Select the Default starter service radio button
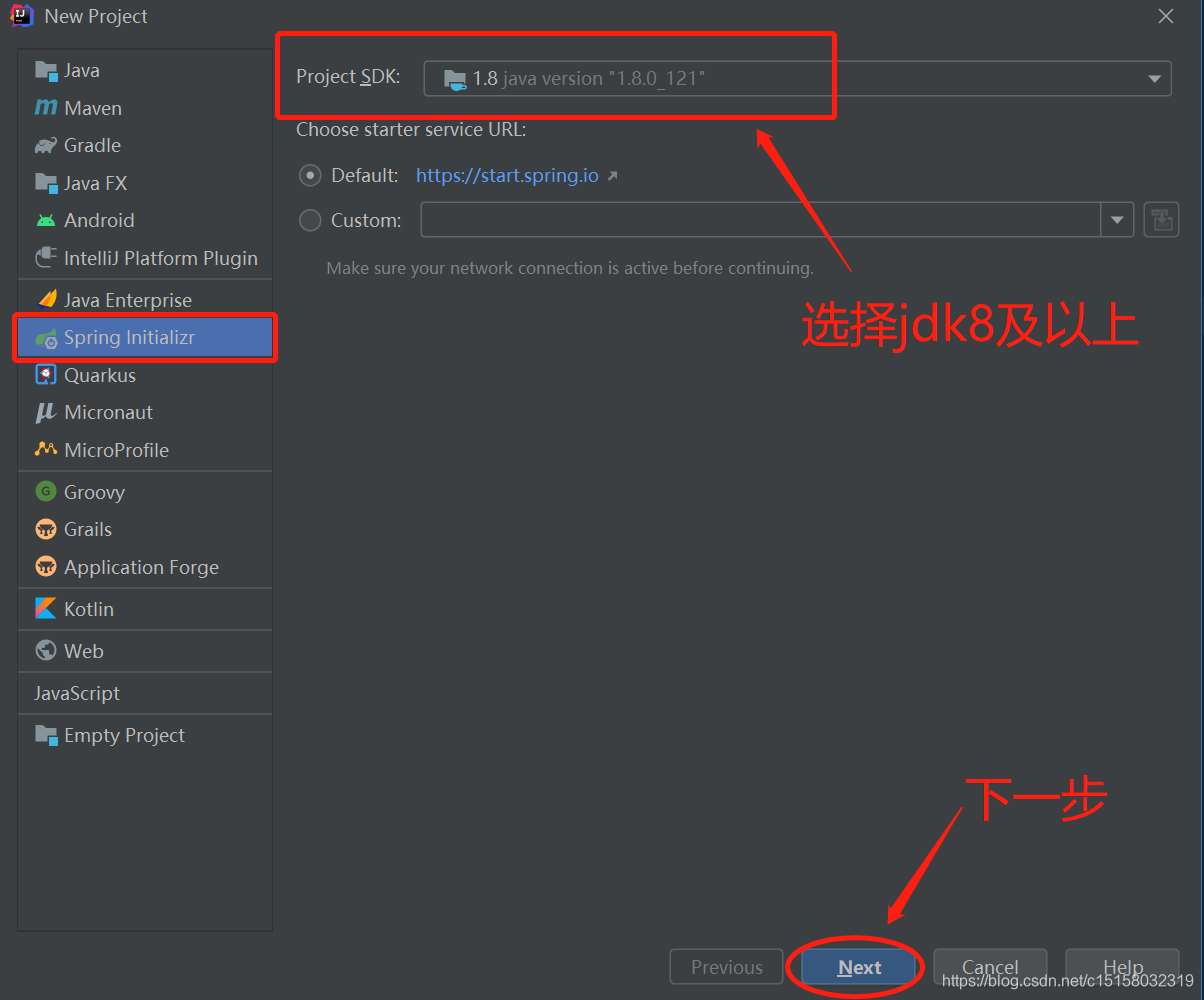Screen dimensions: 1204x1000 (311, 175)
